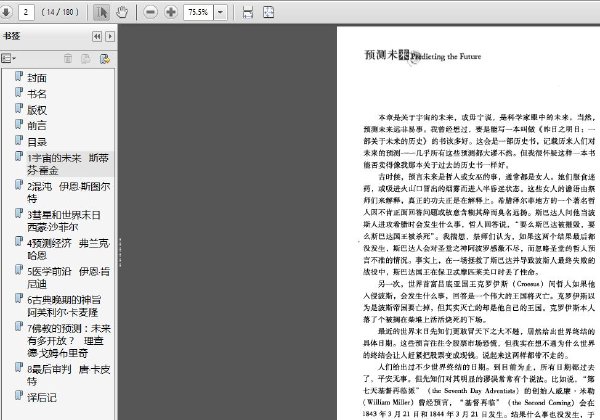This screenshot has height=420, width=600.
Task: Open bookmark 6古典晚期的神旨
Action: 64,306
